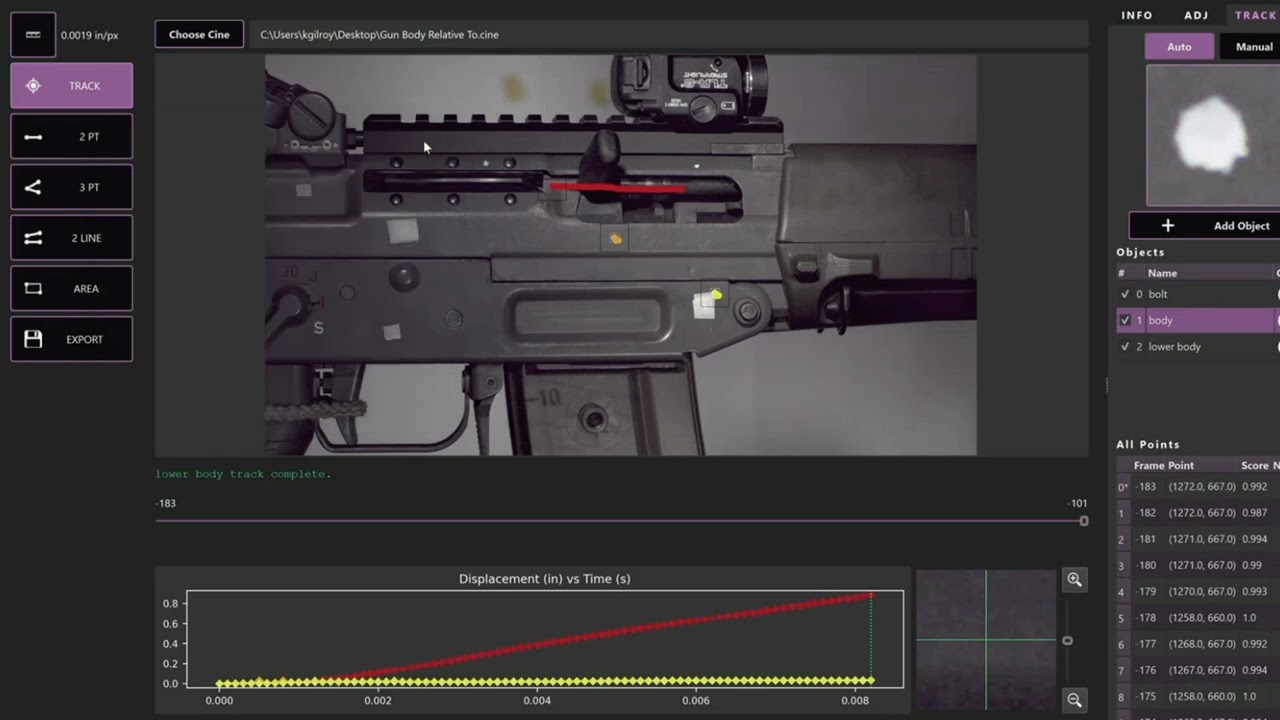
Task: Click Add Object button
Action: click(x=1204, y=226)
